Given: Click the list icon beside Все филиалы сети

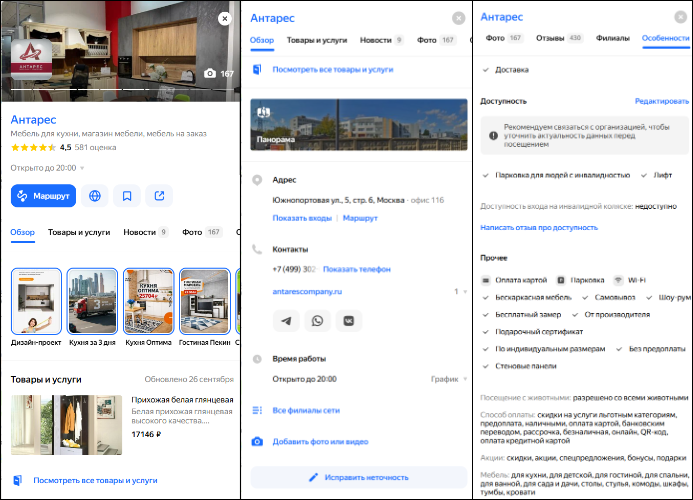Looking at the screenshot, I should click(257, 410).
